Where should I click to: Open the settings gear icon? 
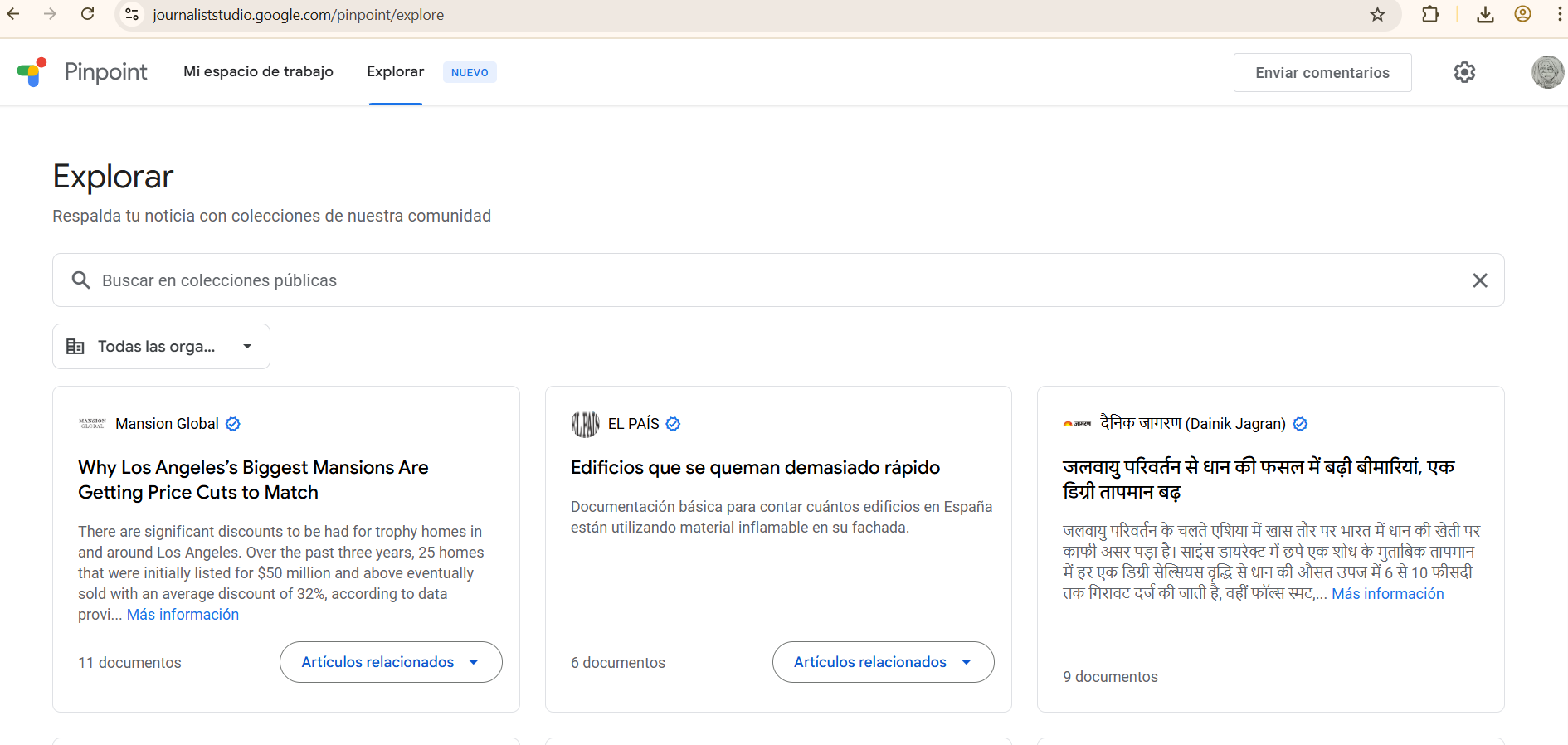coord(1464,72)
